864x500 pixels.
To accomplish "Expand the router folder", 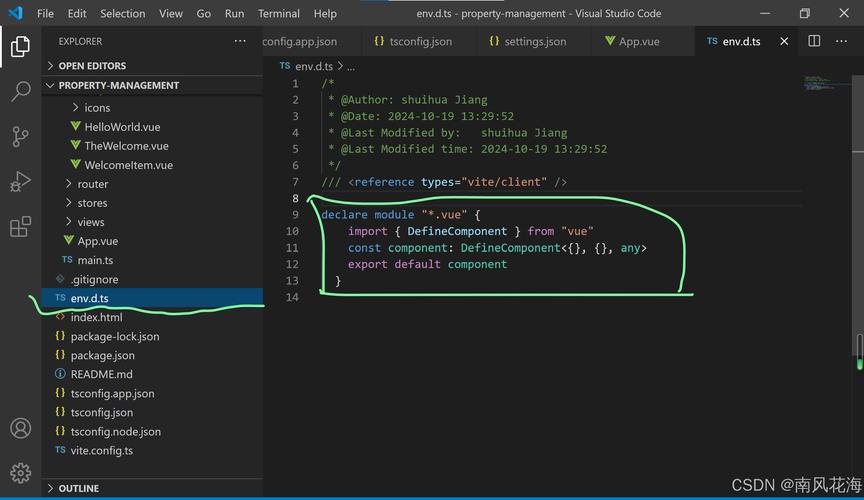I will tap(92, 184).
